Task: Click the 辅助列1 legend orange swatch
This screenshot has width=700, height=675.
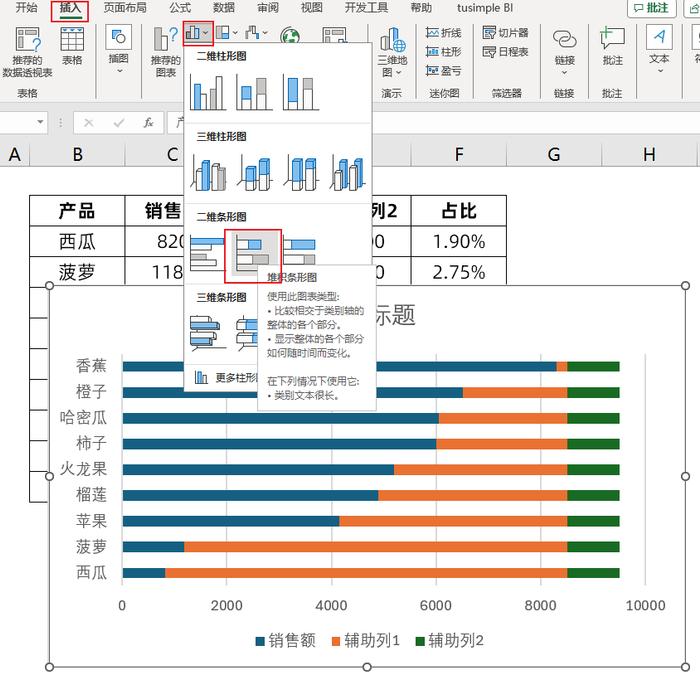Action: click(x=336, y=642)
